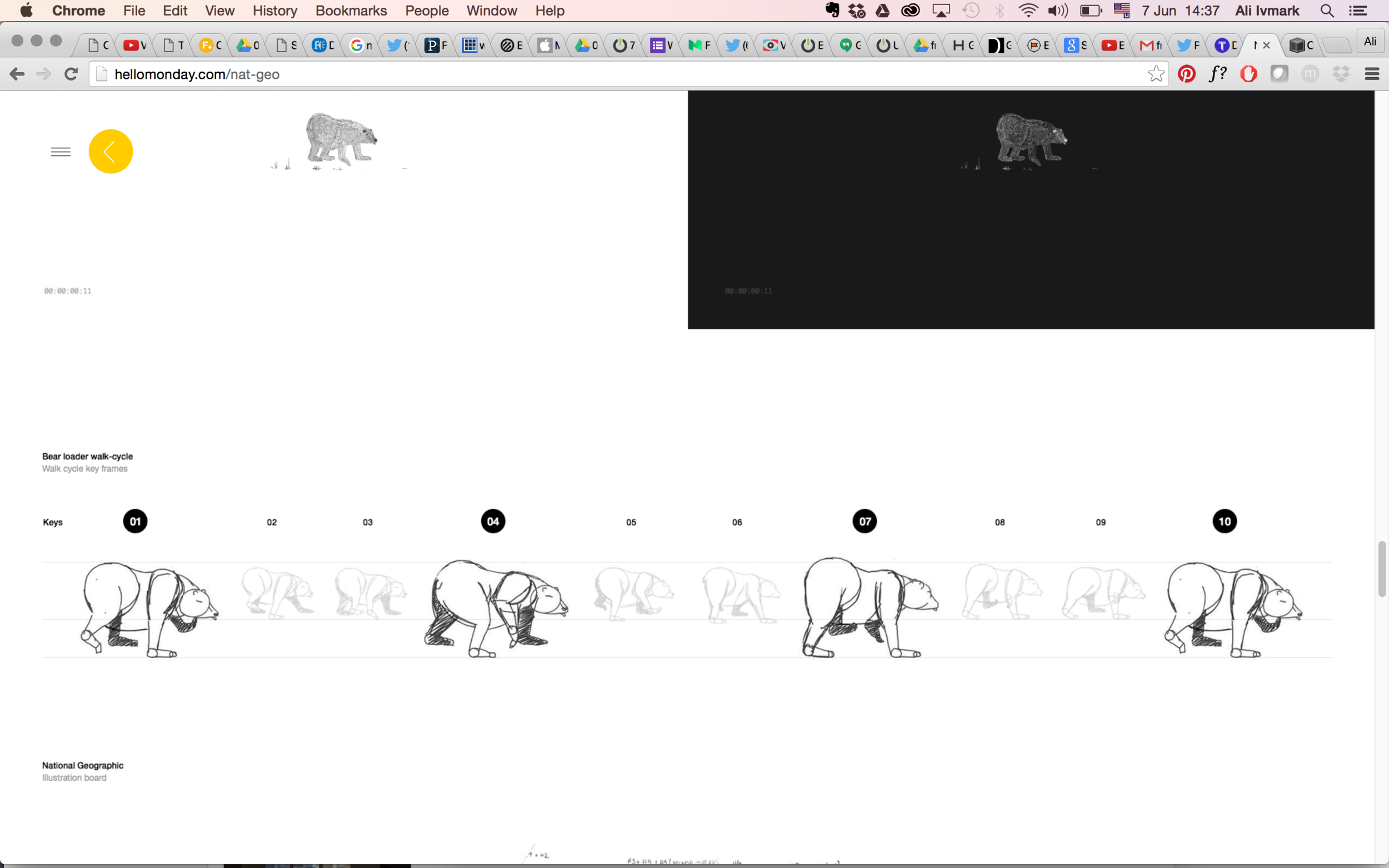The height and width of the screenshot is (868, 1389).
Task: Click the "Bear loader walk-cycle" heading
Action: pyautogui.click(x=87, y=456)
